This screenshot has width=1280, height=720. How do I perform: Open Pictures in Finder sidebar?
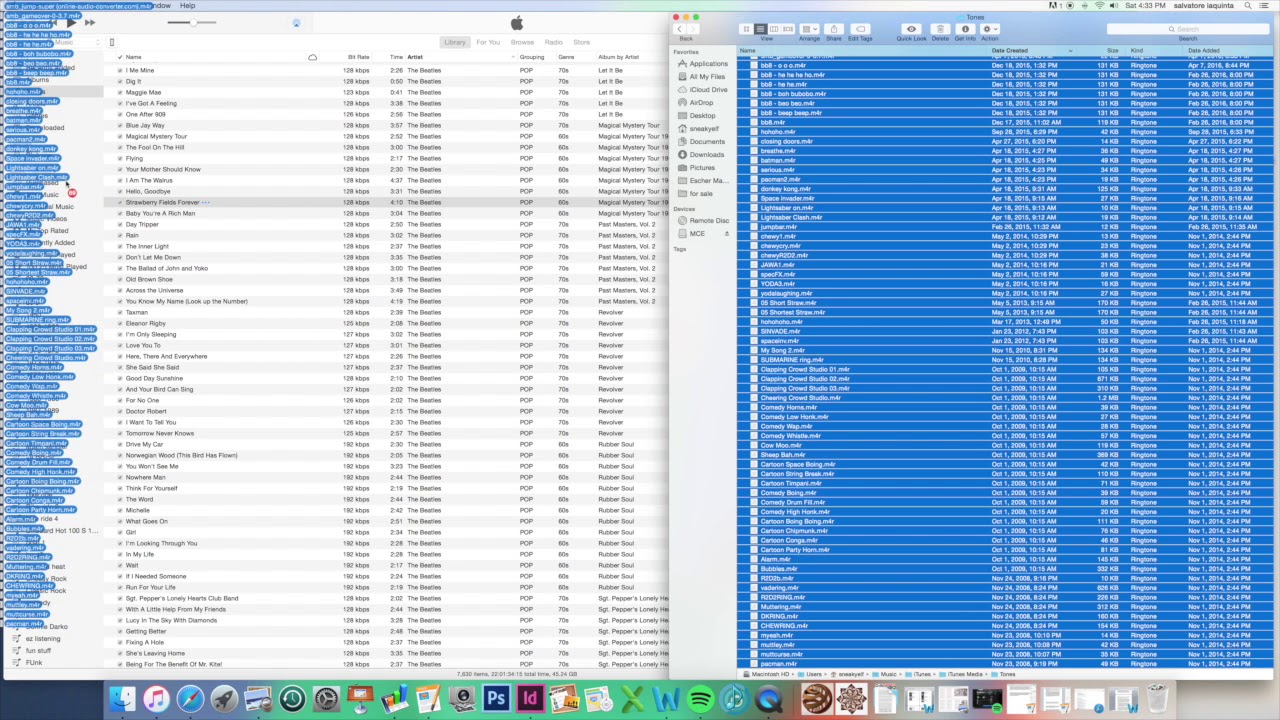pyautogui.click(x=702, y=168)
